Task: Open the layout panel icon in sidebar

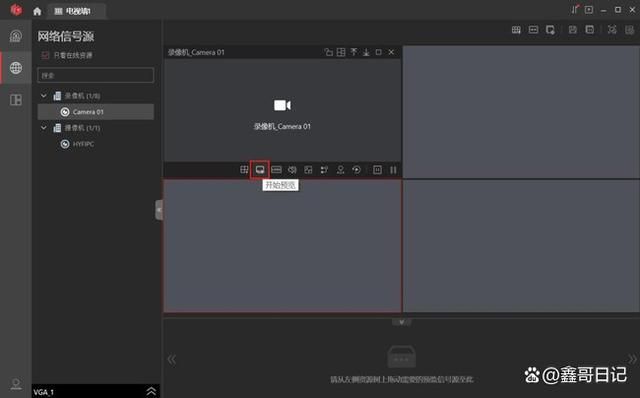Action: coord(16,100)
